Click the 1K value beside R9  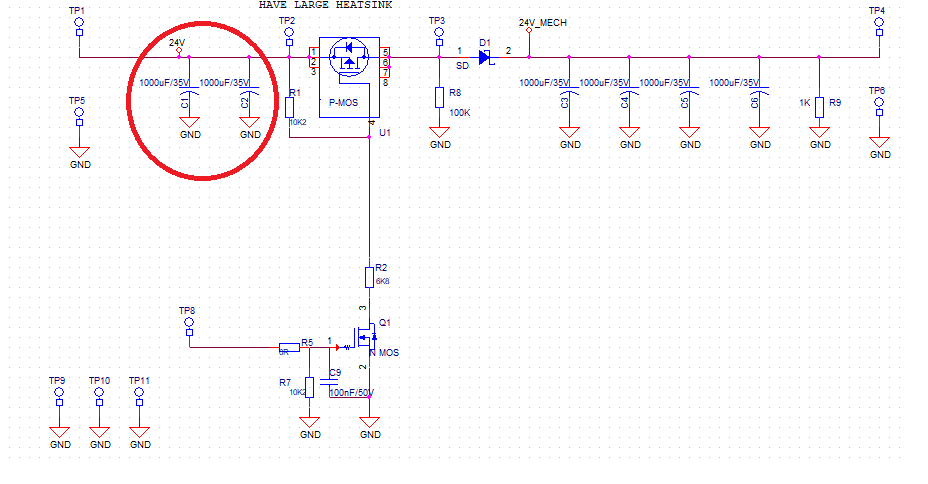tap(805, 102)
